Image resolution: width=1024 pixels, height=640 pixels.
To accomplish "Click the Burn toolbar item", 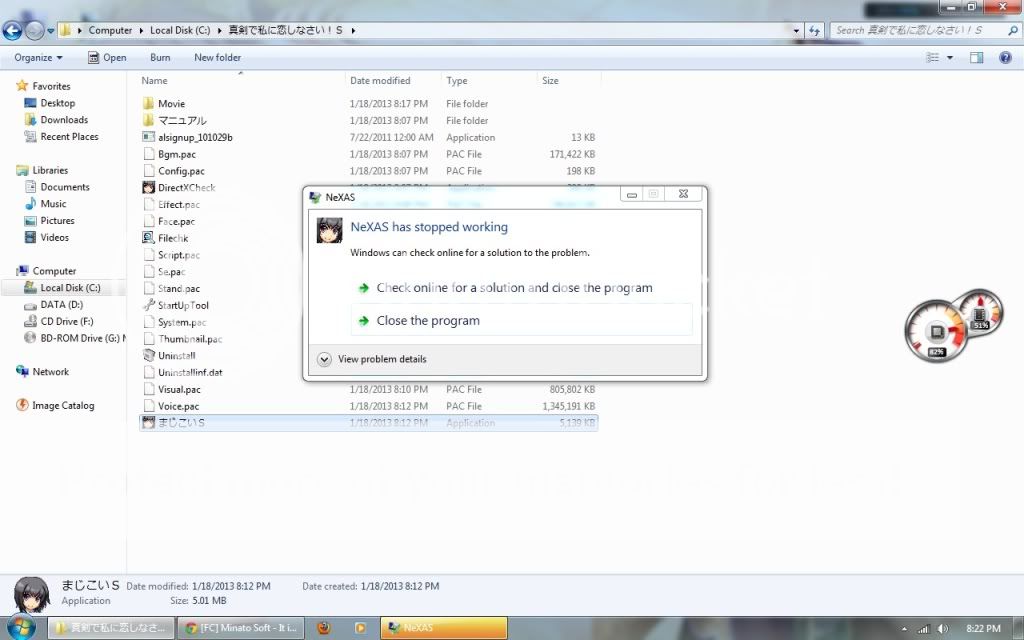I will click(x=160, y=58).
